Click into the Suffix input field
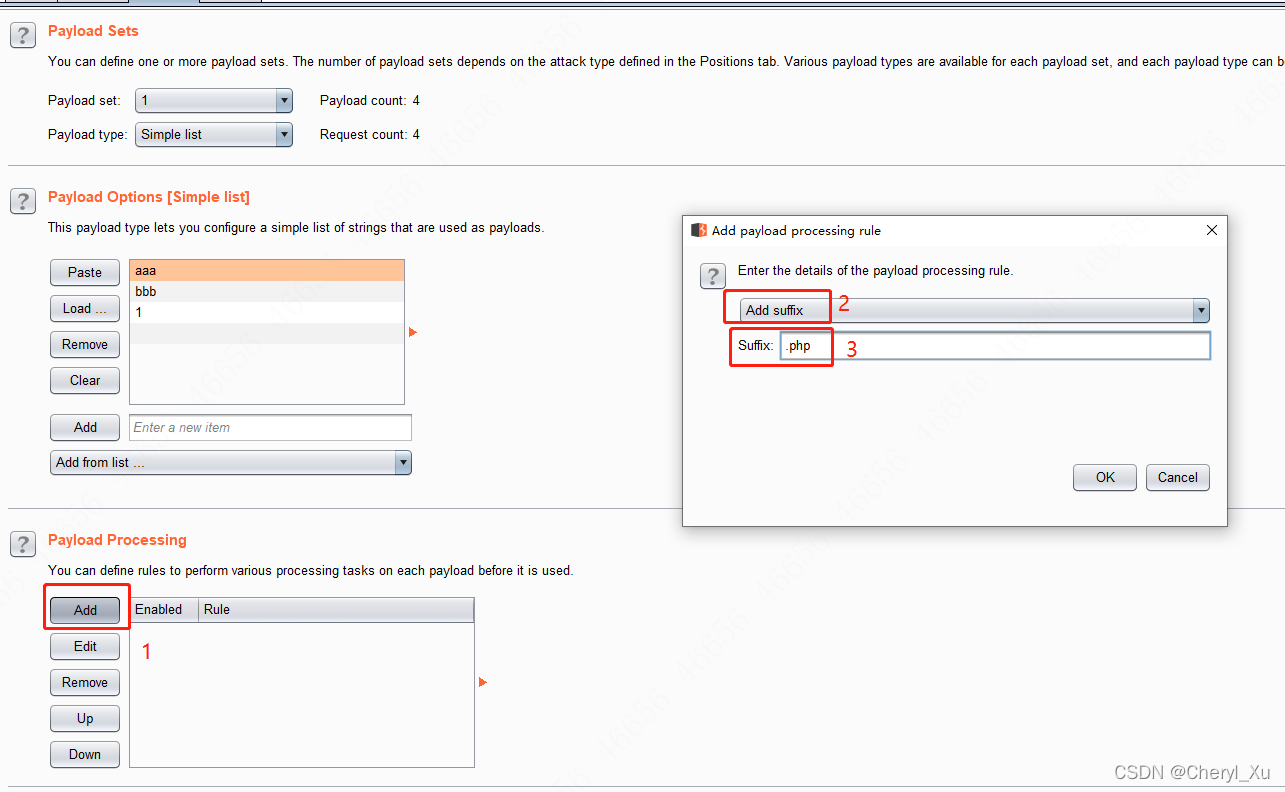 coord(995,346)
